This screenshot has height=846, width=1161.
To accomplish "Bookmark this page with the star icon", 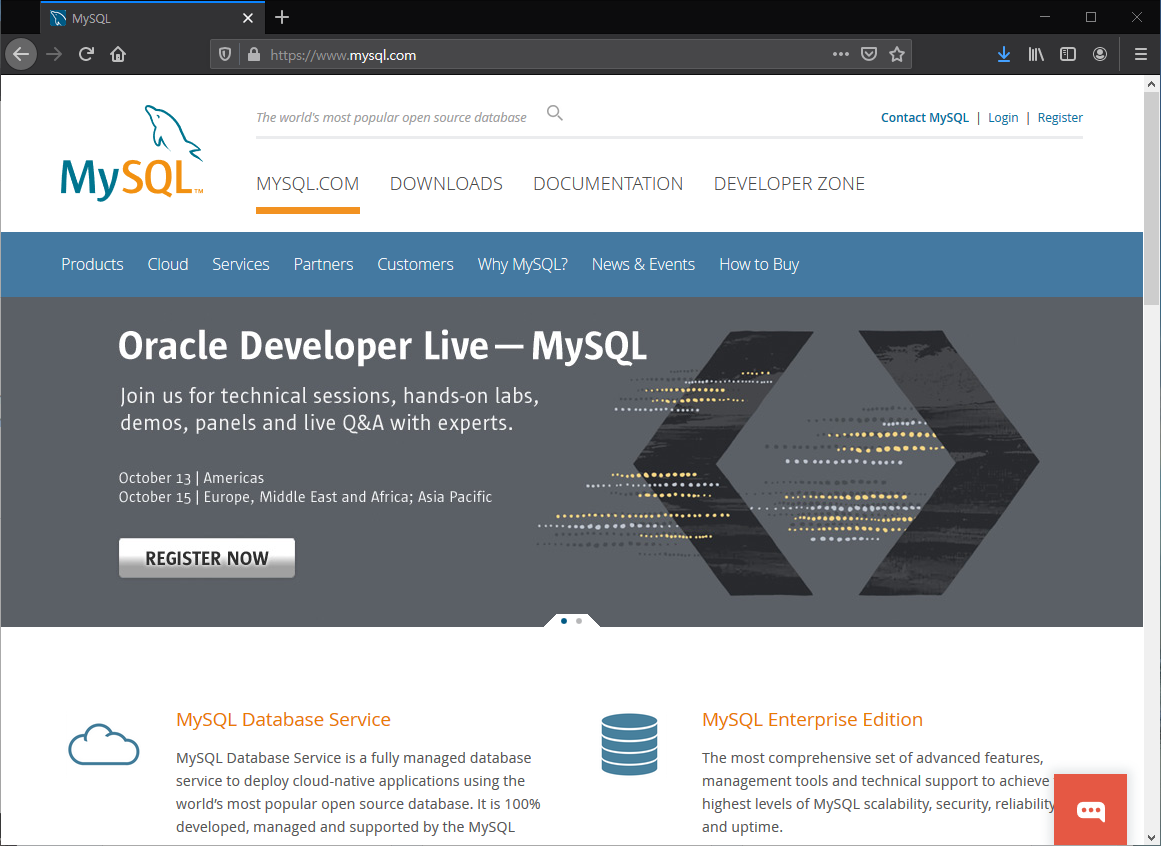I will pos(897,54).
